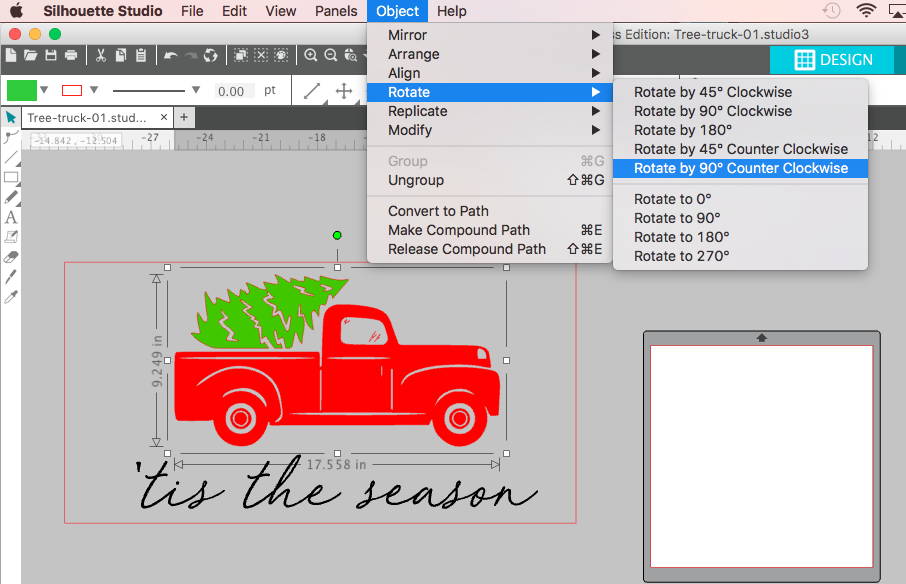Select Rotate to 90°
Screen dimensions: 906x584
[x=740, y=218]
